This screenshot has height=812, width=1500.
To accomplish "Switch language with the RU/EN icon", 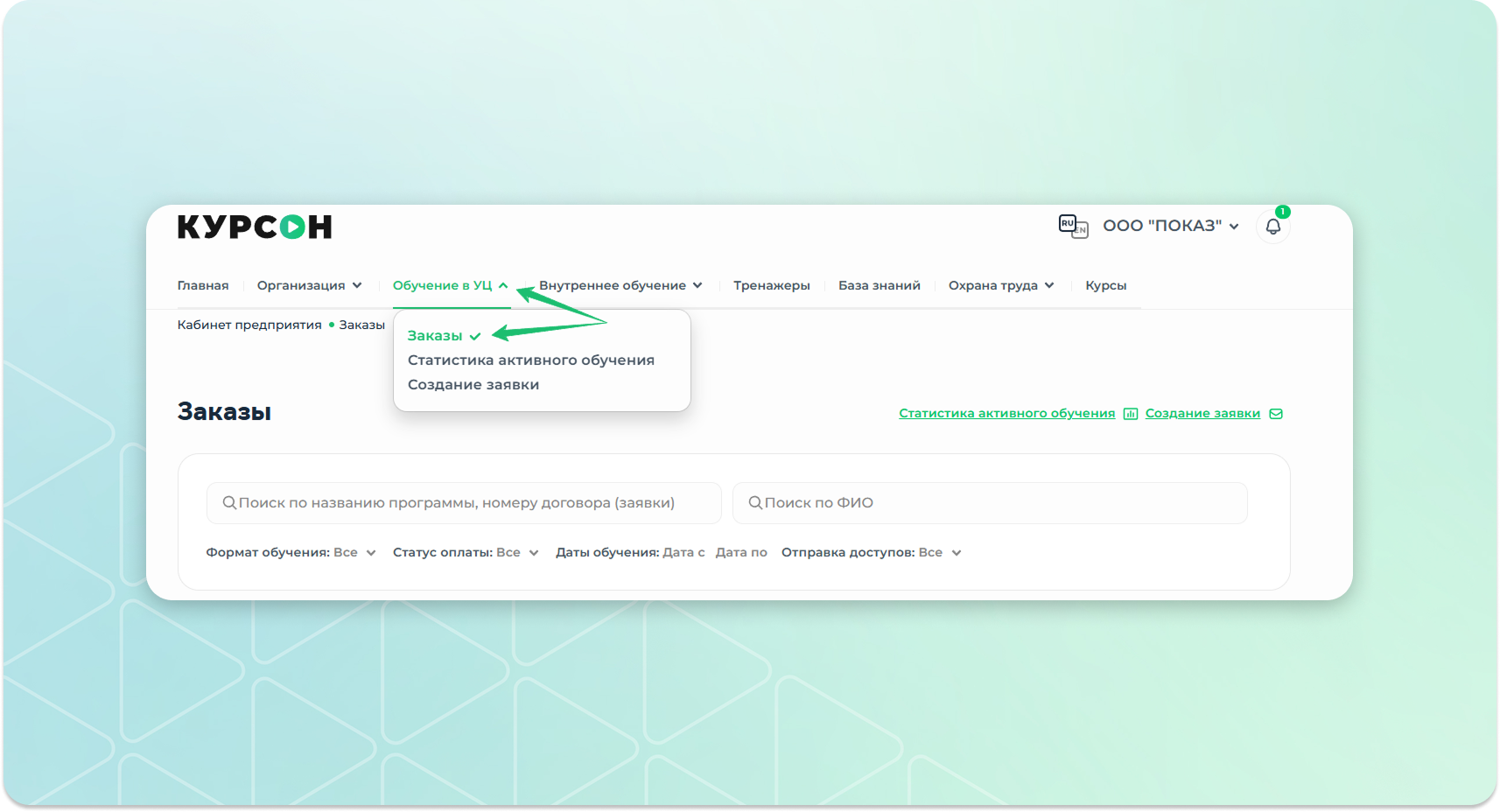I will coord(1072,226).
